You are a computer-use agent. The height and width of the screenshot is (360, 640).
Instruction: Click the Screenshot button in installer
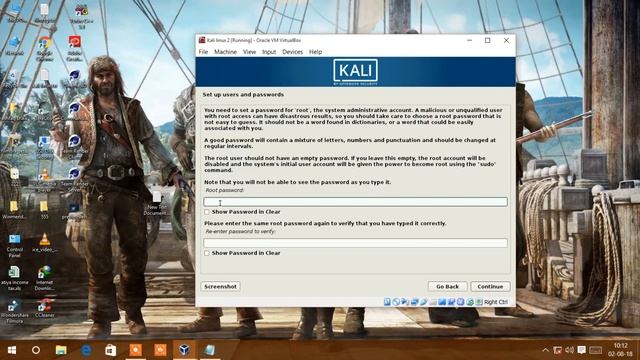[x=220, y=287]
